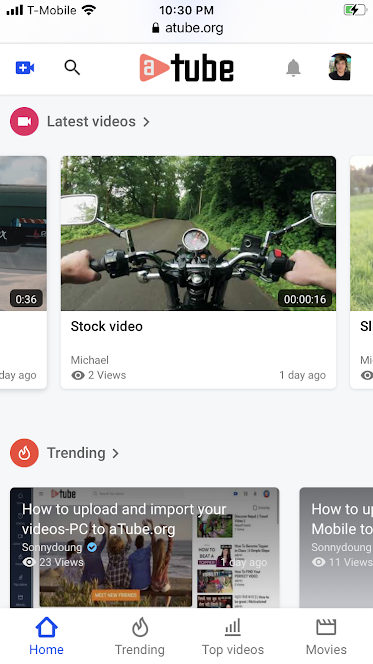The height and width of the screenshot is (664, 373).
Task: Expand Latest videos chevron arrow
Action: pos(146,122)
